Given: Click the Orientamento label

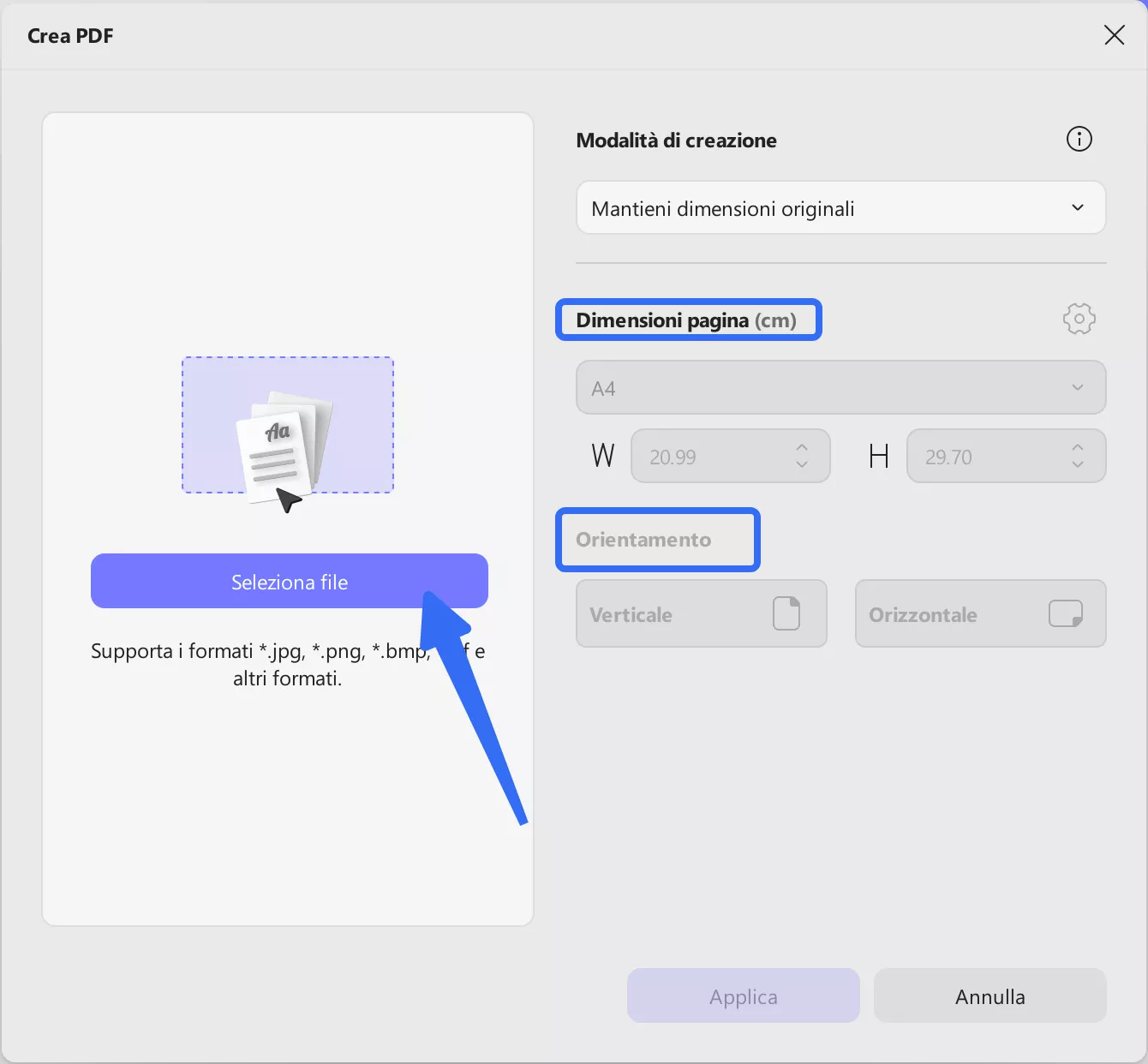Looking at the screenshot, I should click(x=643, y=540).
